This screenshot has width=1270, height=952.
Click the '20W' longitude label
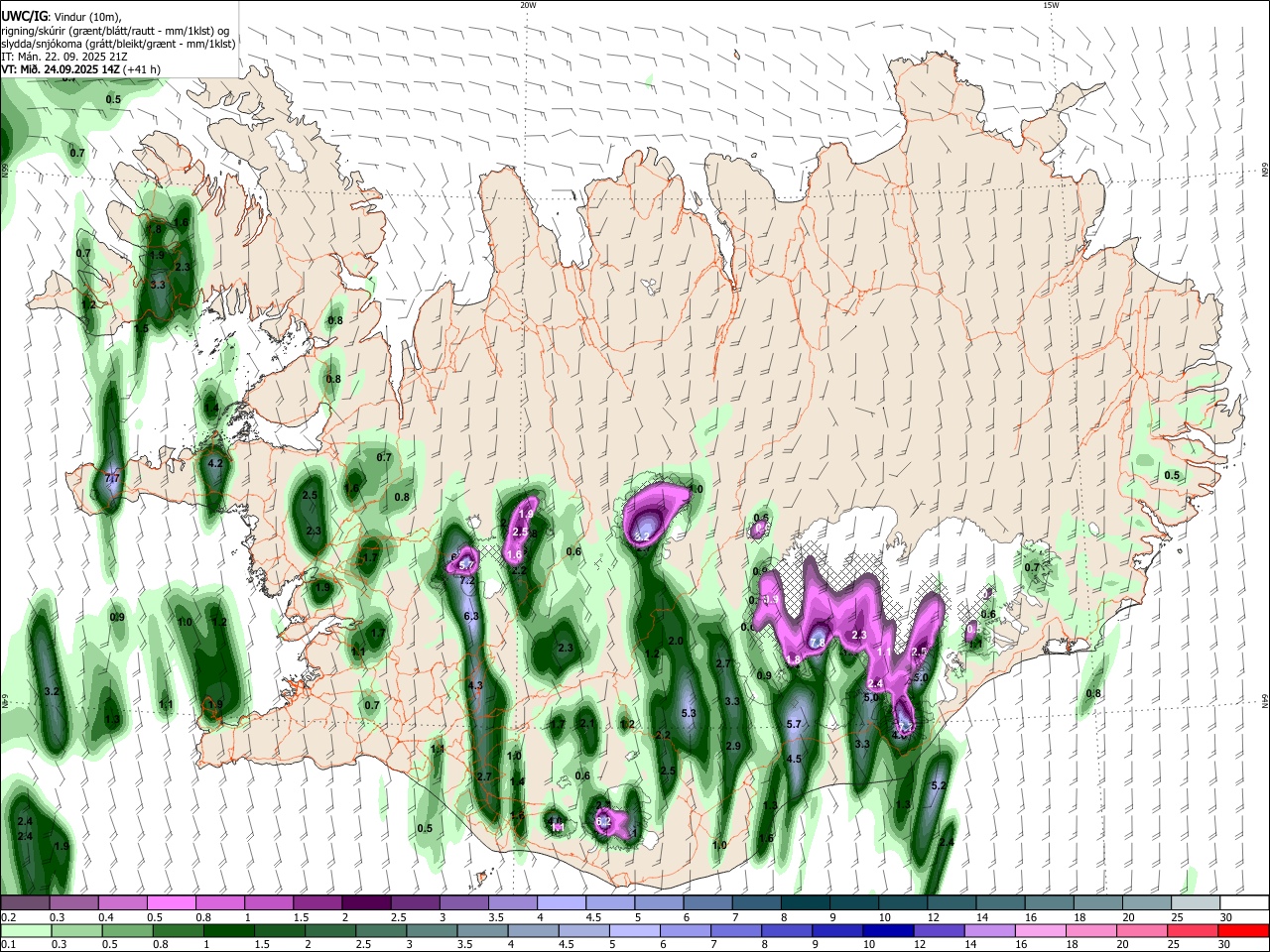528,5
